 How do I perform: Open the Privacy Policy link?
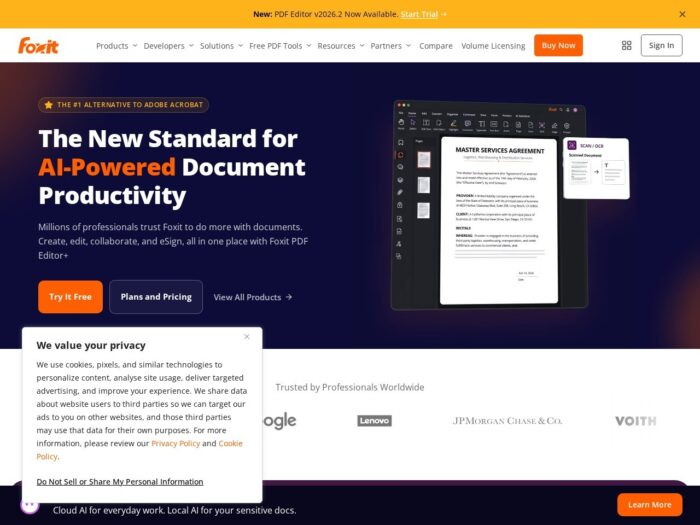tap(175, 443)
